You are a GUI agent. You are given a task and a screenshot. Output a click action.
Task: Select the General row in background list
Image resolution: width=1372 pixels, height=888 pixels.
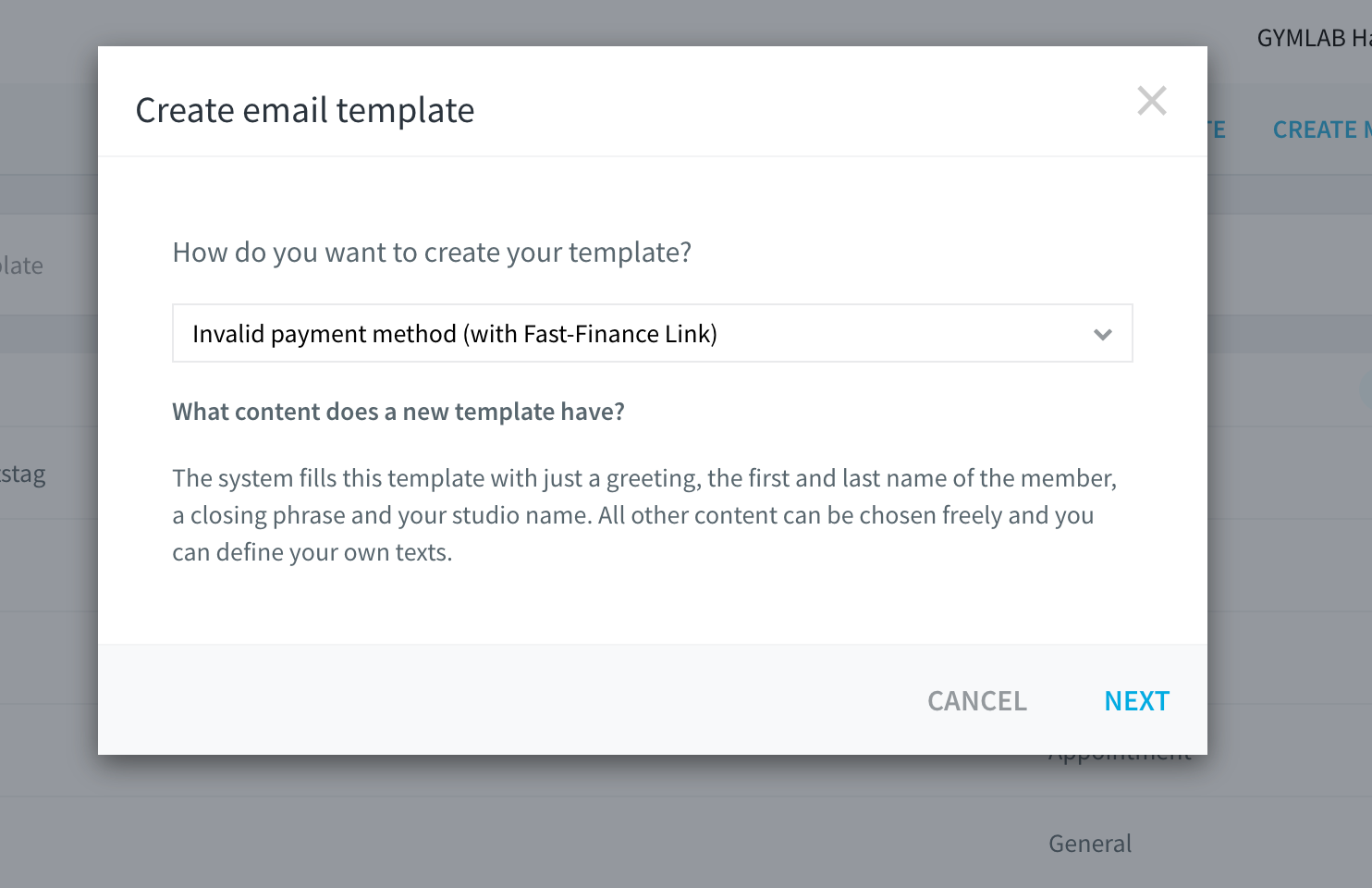coord(1090,844)
